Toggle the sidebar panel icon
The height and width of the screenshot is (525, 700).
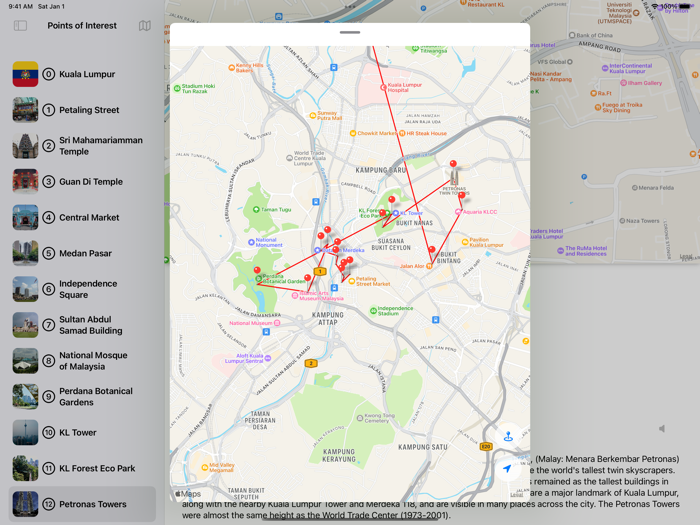pos(20,25)
